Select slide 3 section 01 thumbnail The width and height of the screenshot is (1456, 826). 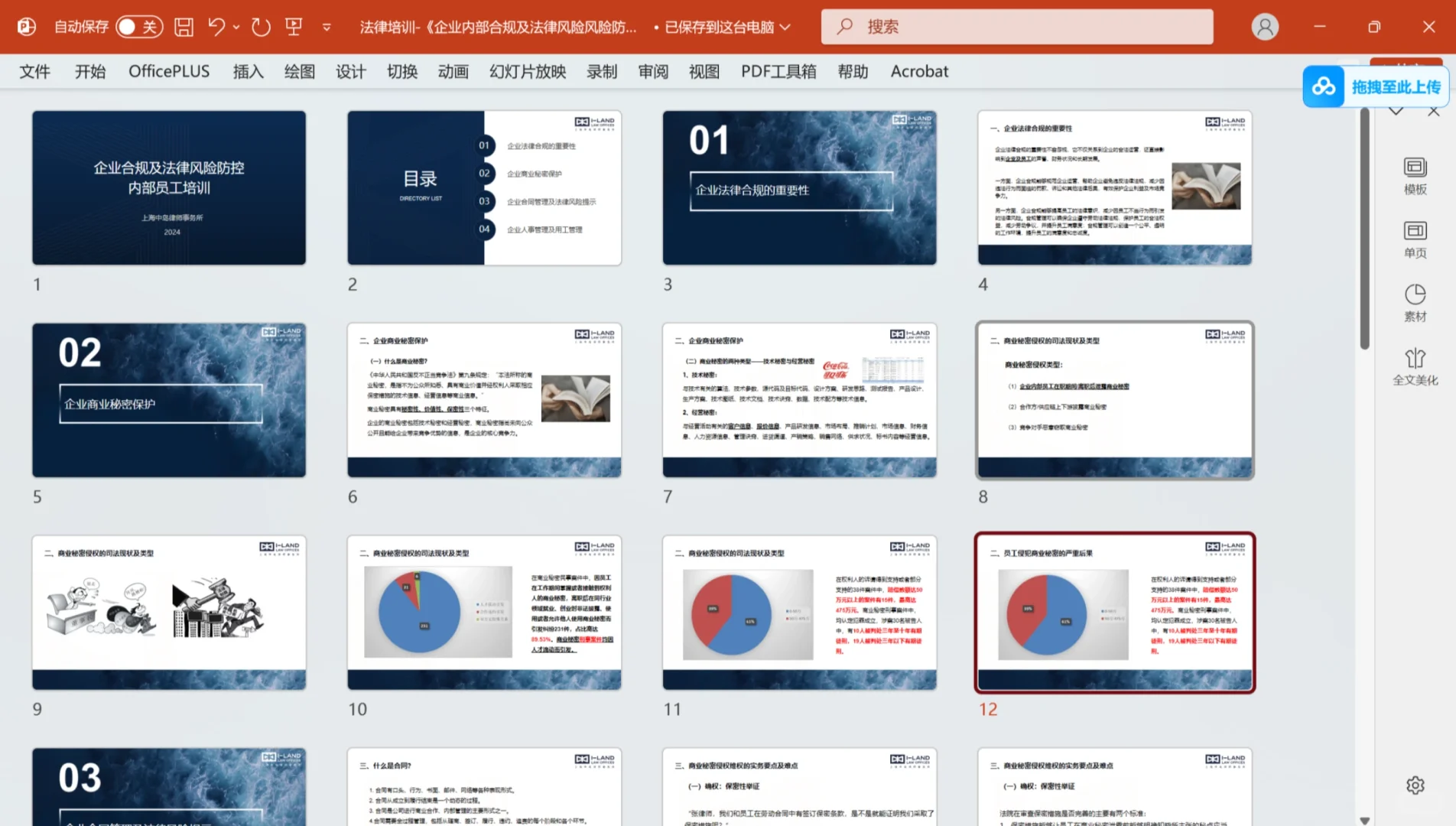[799, 188]
